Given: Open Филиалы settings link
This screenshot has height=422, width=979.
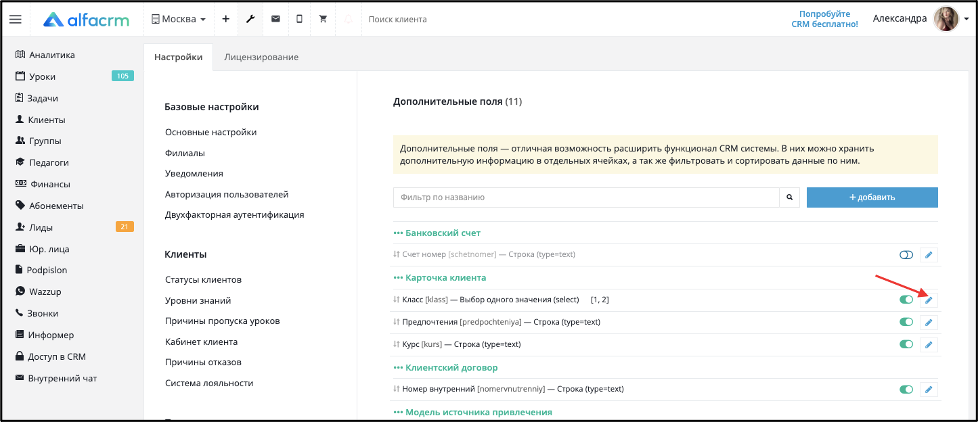Looking at the screenshot, I should coord(185,152).
